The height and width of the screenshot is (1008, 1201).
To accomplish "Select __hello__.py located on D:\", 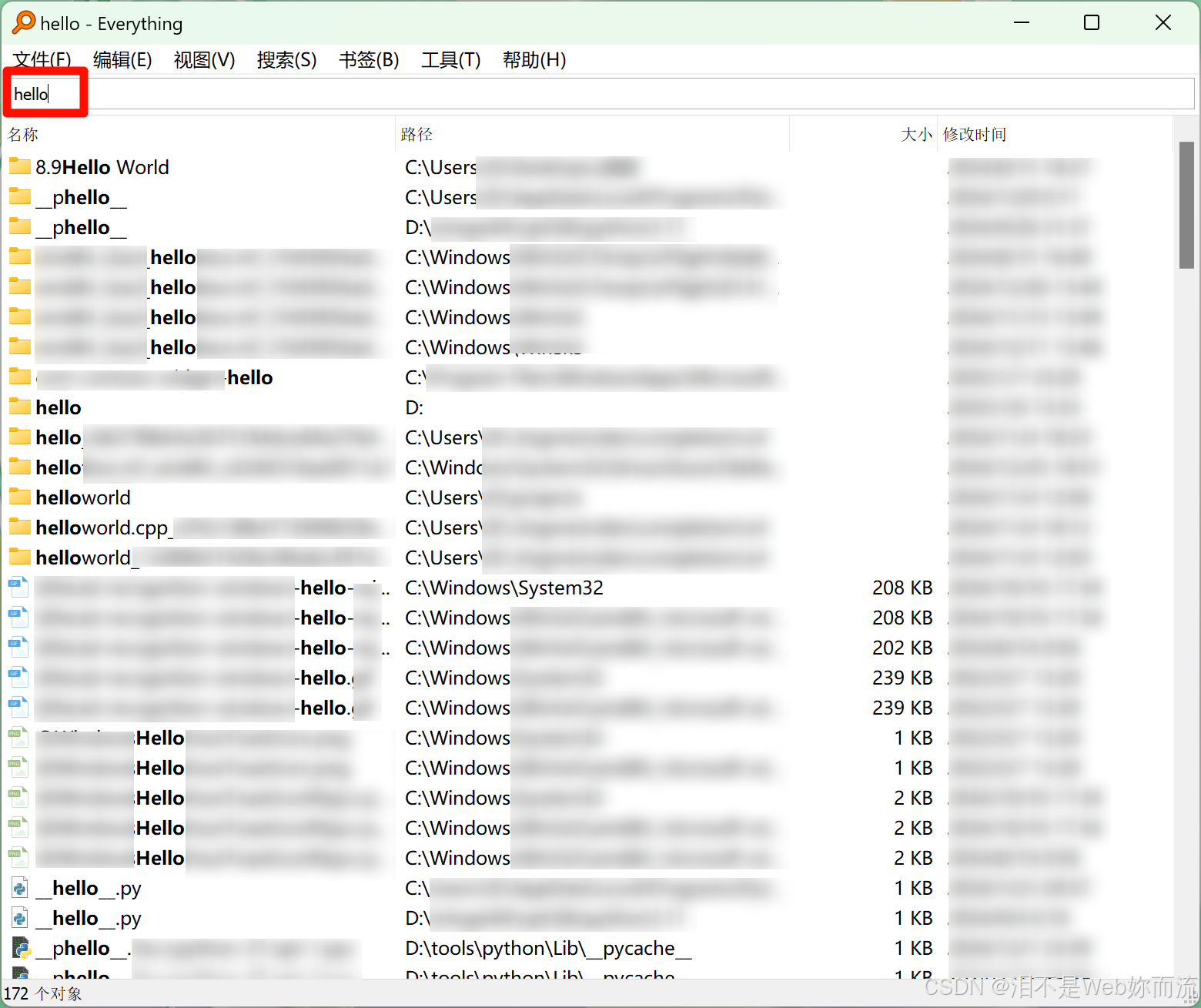I will 89,918.
